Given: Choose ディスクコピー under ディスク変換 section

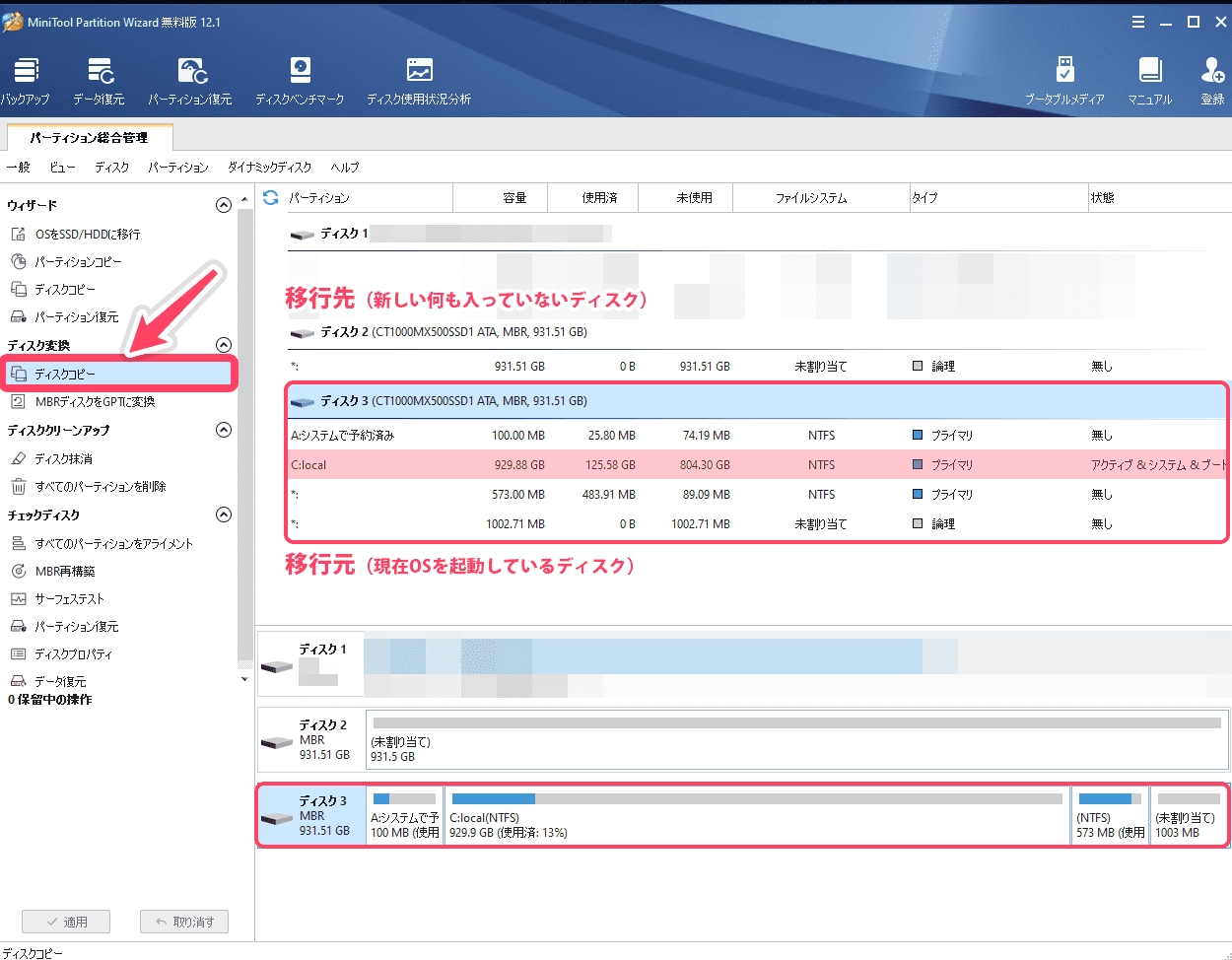Looking at the screenshot, I should [118, 374].
